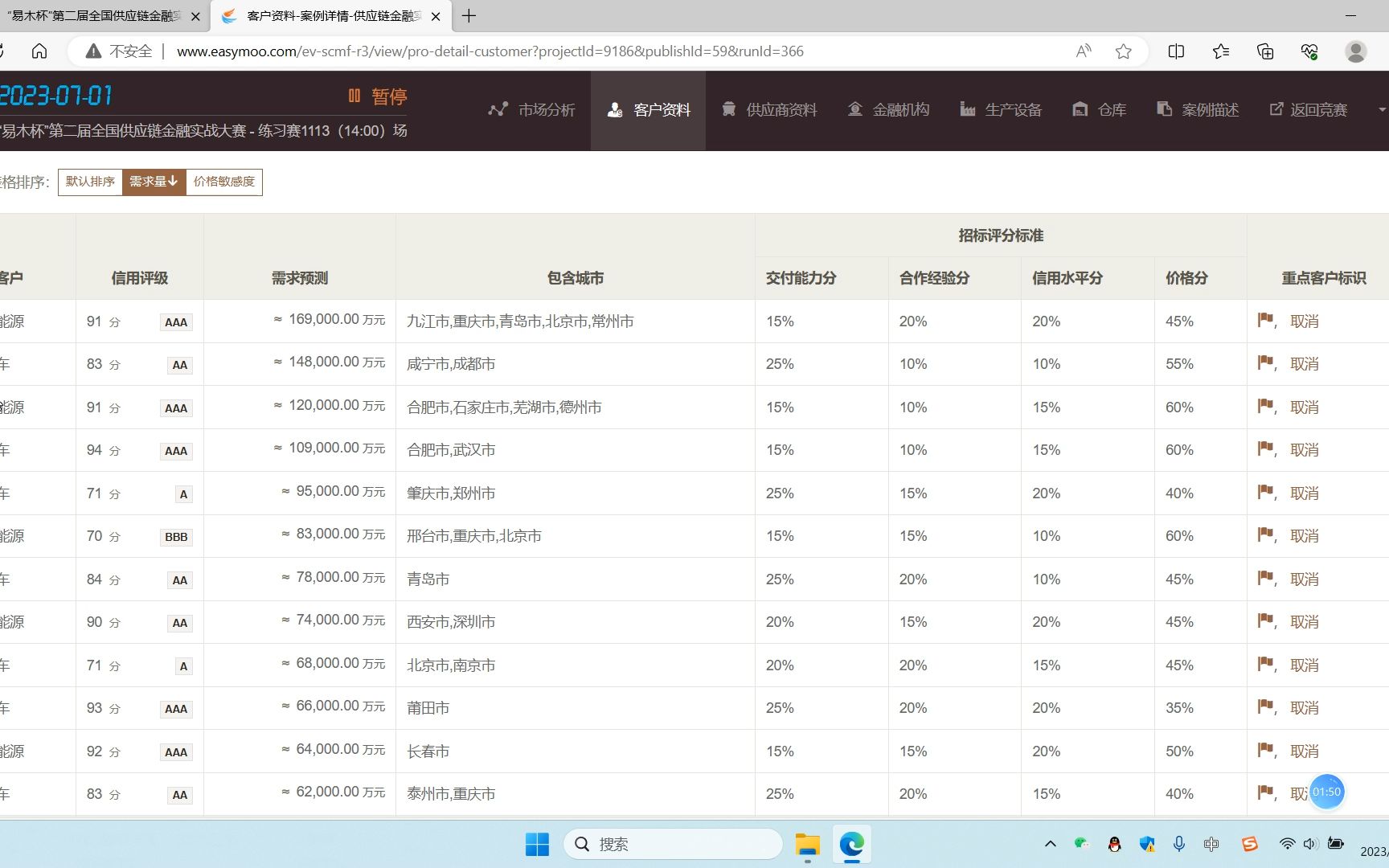Open the 客户资料 tab

[648, 110]
